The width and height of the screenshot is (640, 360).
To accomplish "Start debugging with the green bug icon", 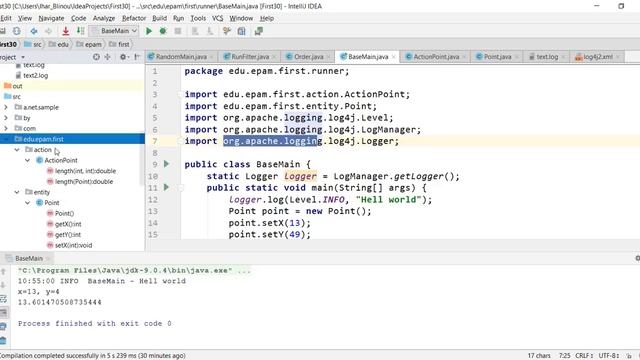I will 163,31.
